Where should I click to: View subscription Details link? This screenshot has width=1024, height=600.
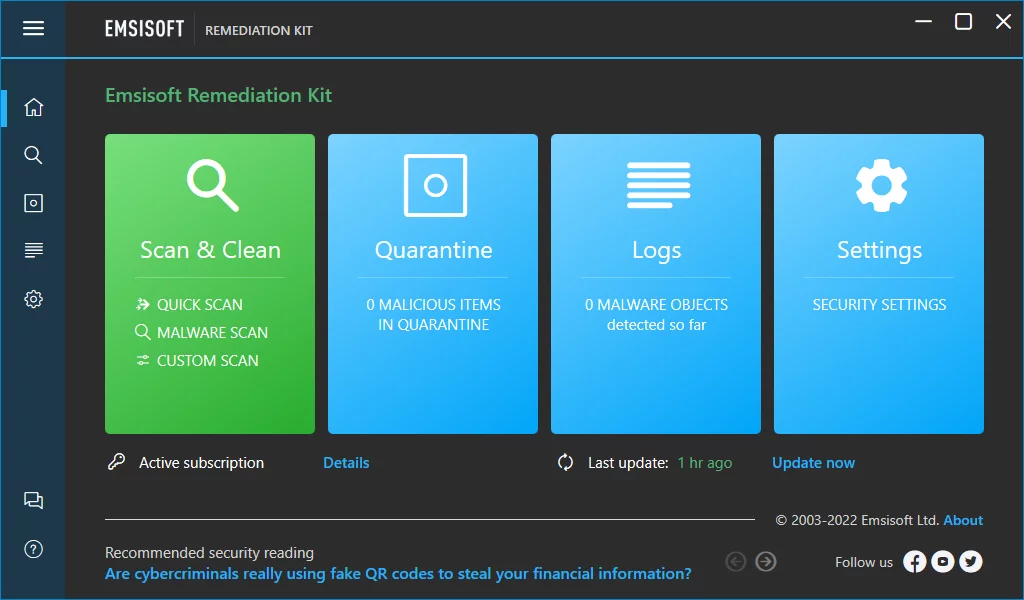346,463
